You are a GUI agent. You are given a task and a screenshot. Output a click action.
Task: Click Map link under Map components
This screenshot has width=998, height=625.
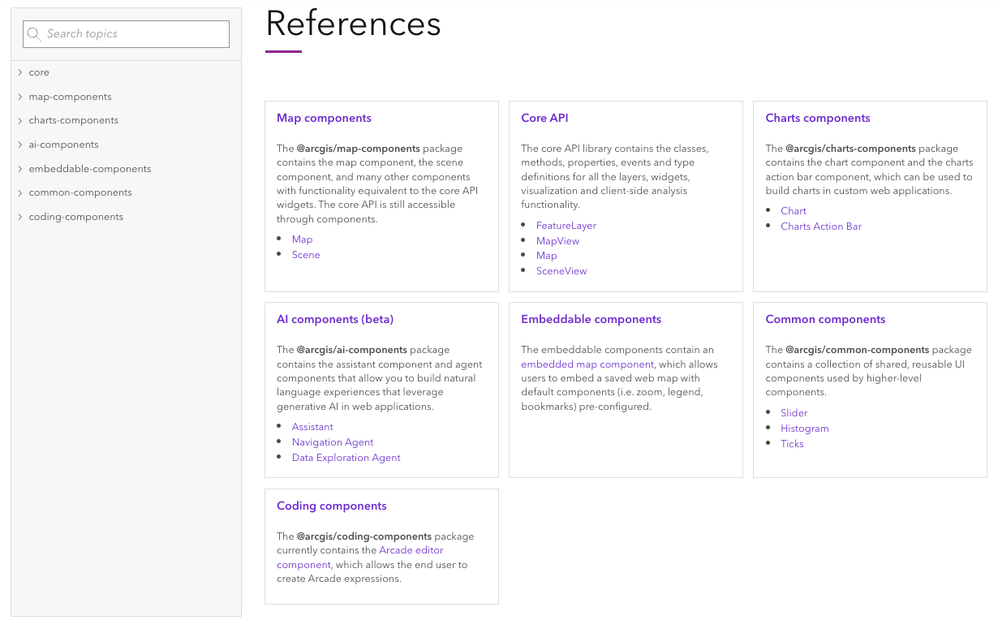click(x=302, y=239)
